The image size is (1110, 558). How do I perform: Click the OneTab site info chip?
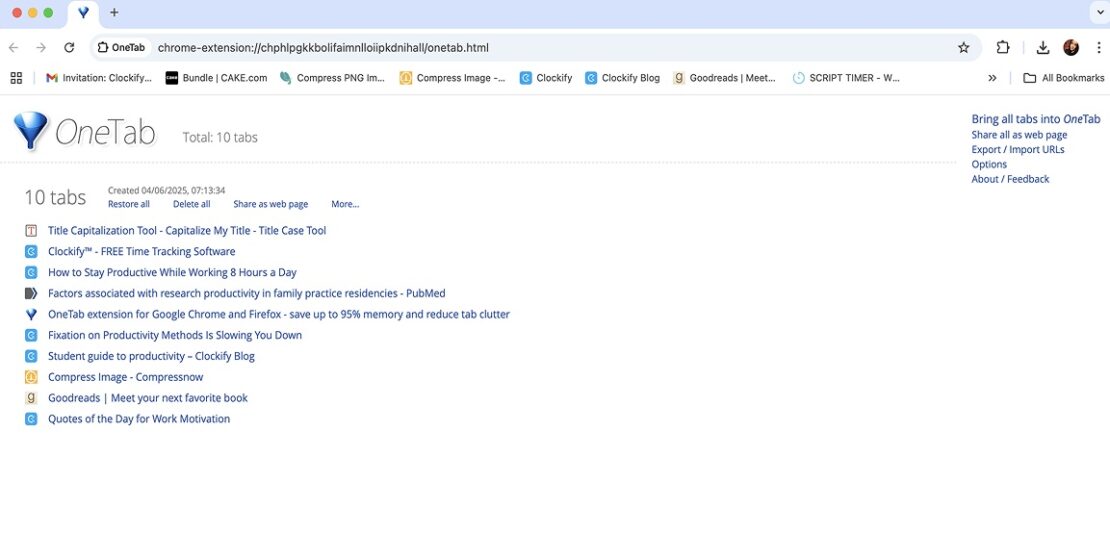pos(121,47)
